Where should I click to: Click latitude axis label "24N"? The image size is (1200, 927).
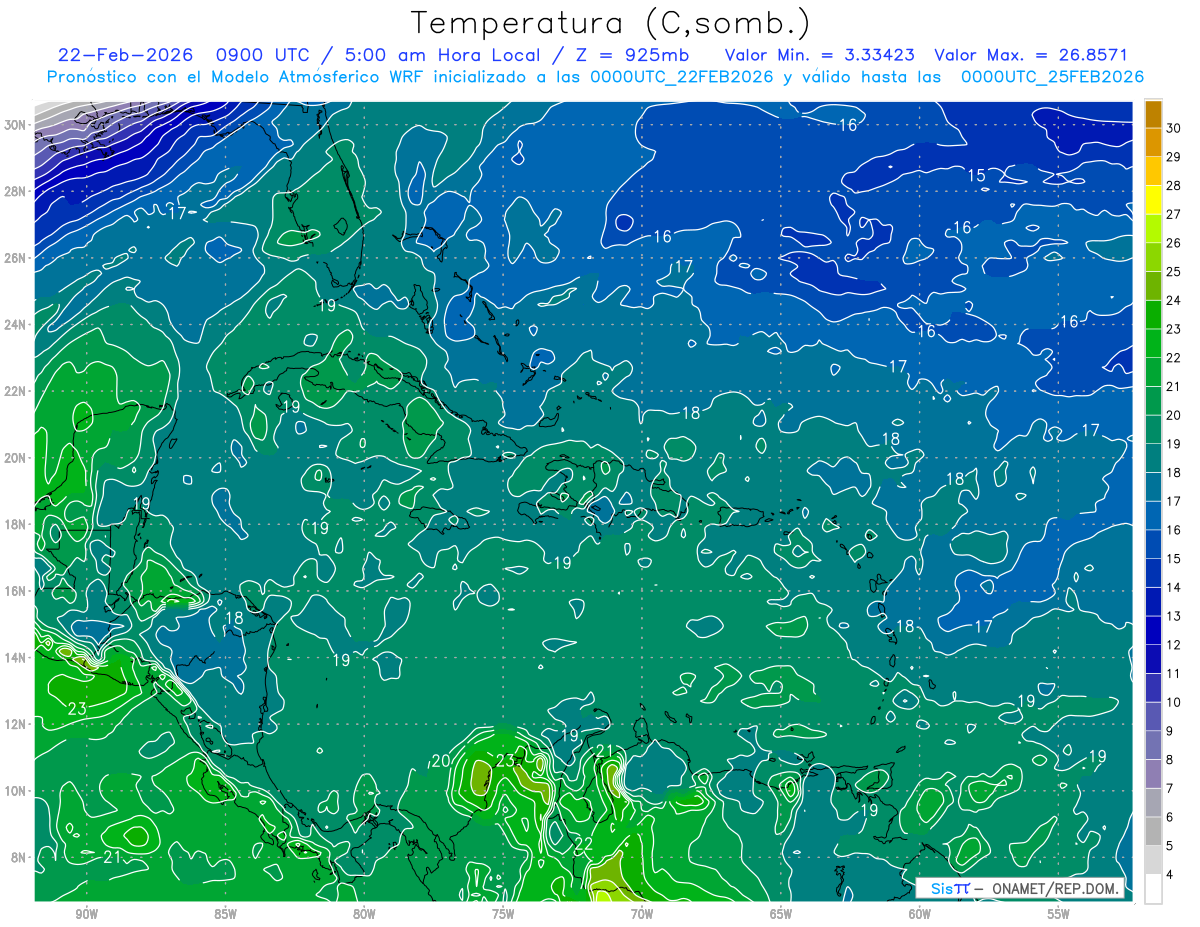coord(15,325)
